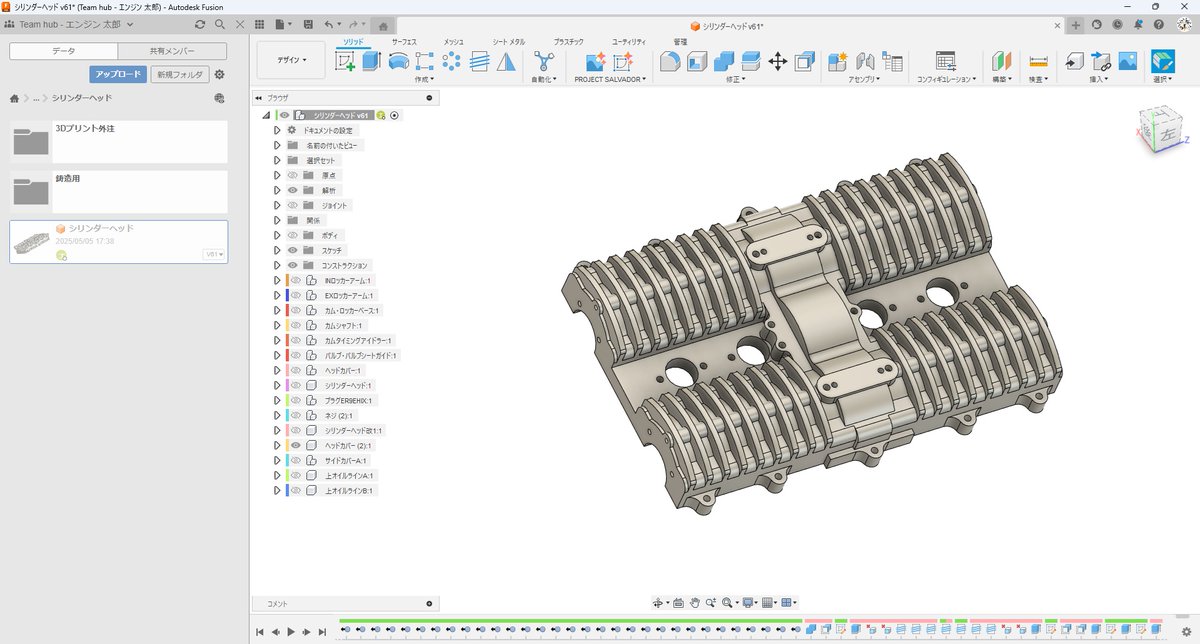1200x644 pixels.
Task: Switch to サーフェス tab
Action: point(404,42)
